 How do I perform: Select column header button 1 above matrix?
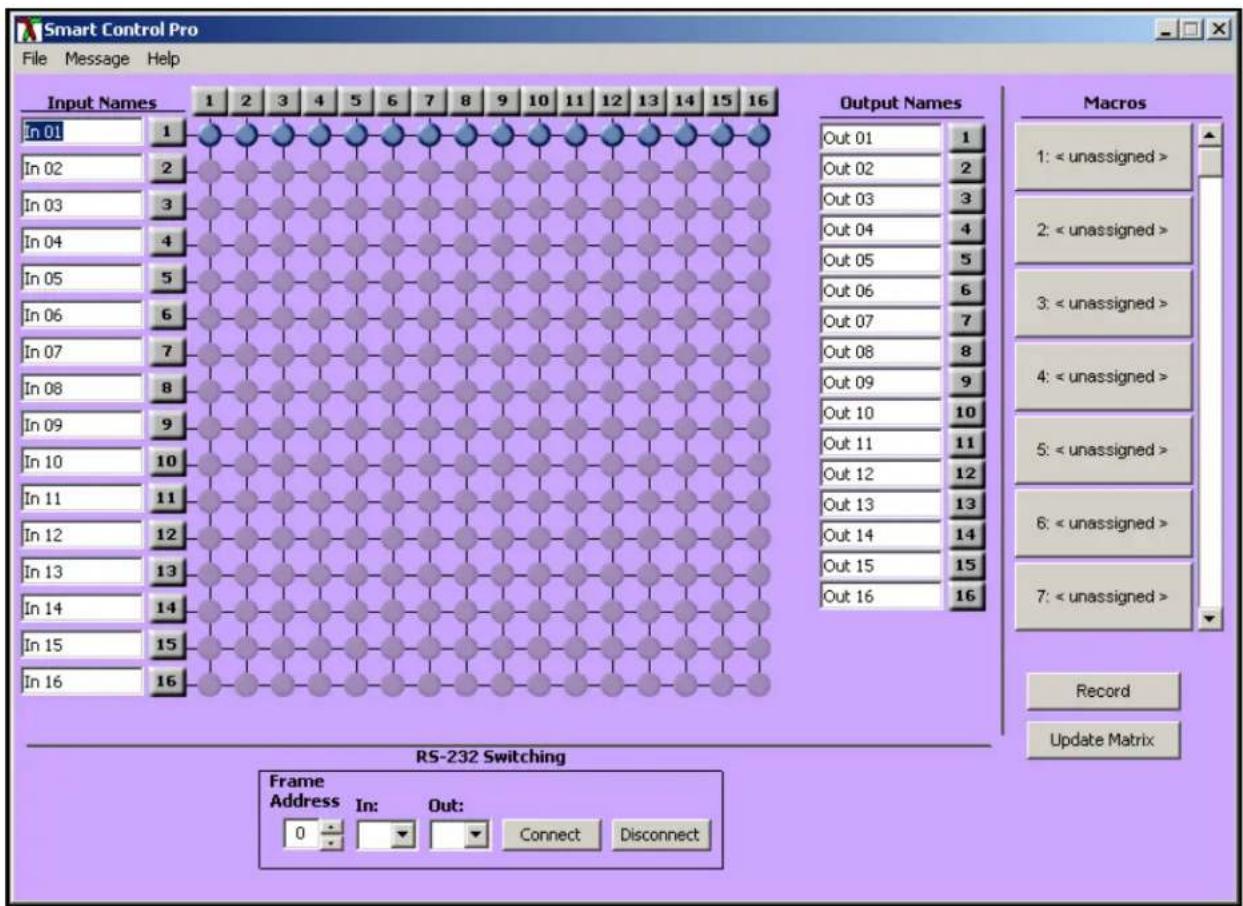pyautogui.click(x=208, y=101)
